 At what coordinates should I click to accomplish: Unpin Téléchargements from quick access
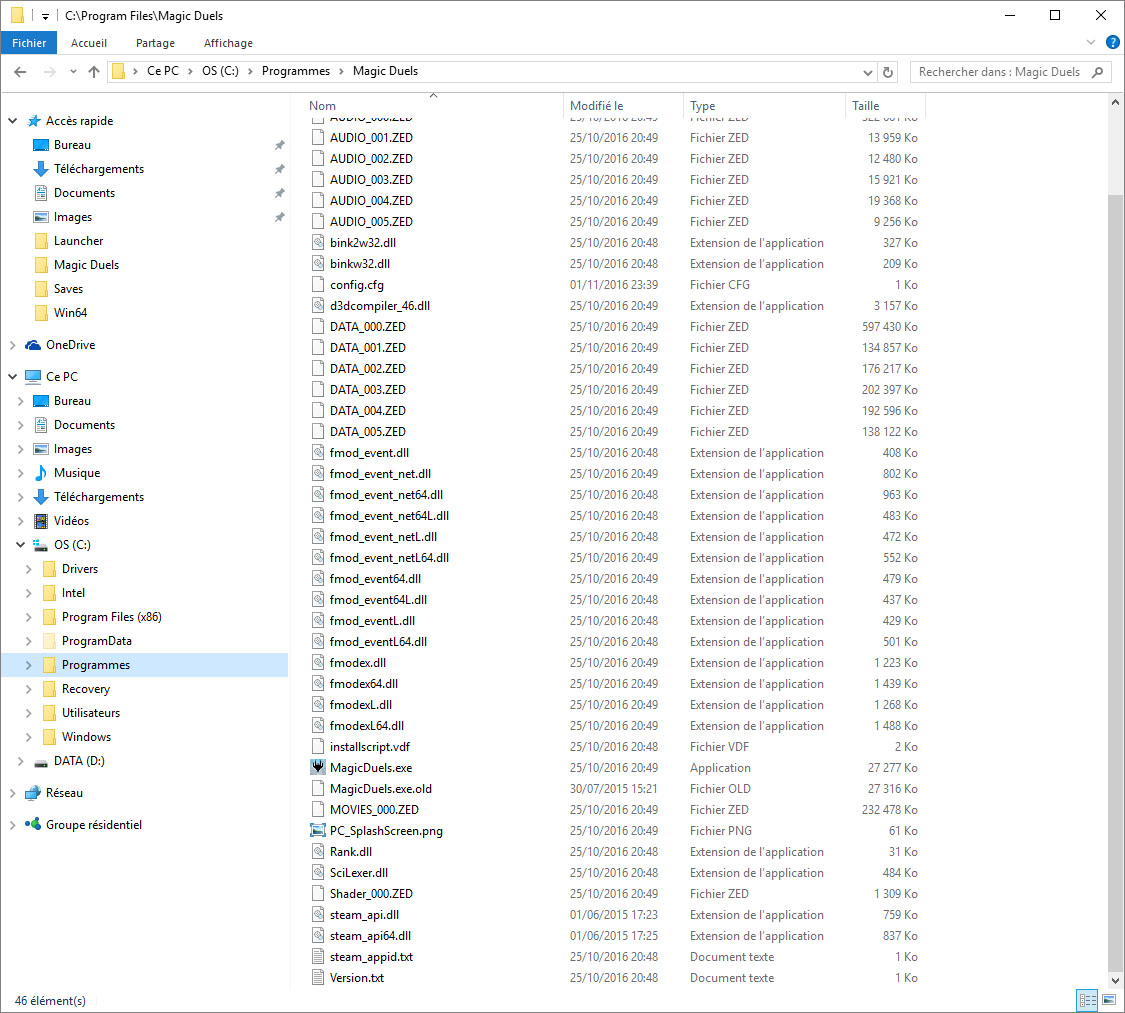click(x=279, y=169)
